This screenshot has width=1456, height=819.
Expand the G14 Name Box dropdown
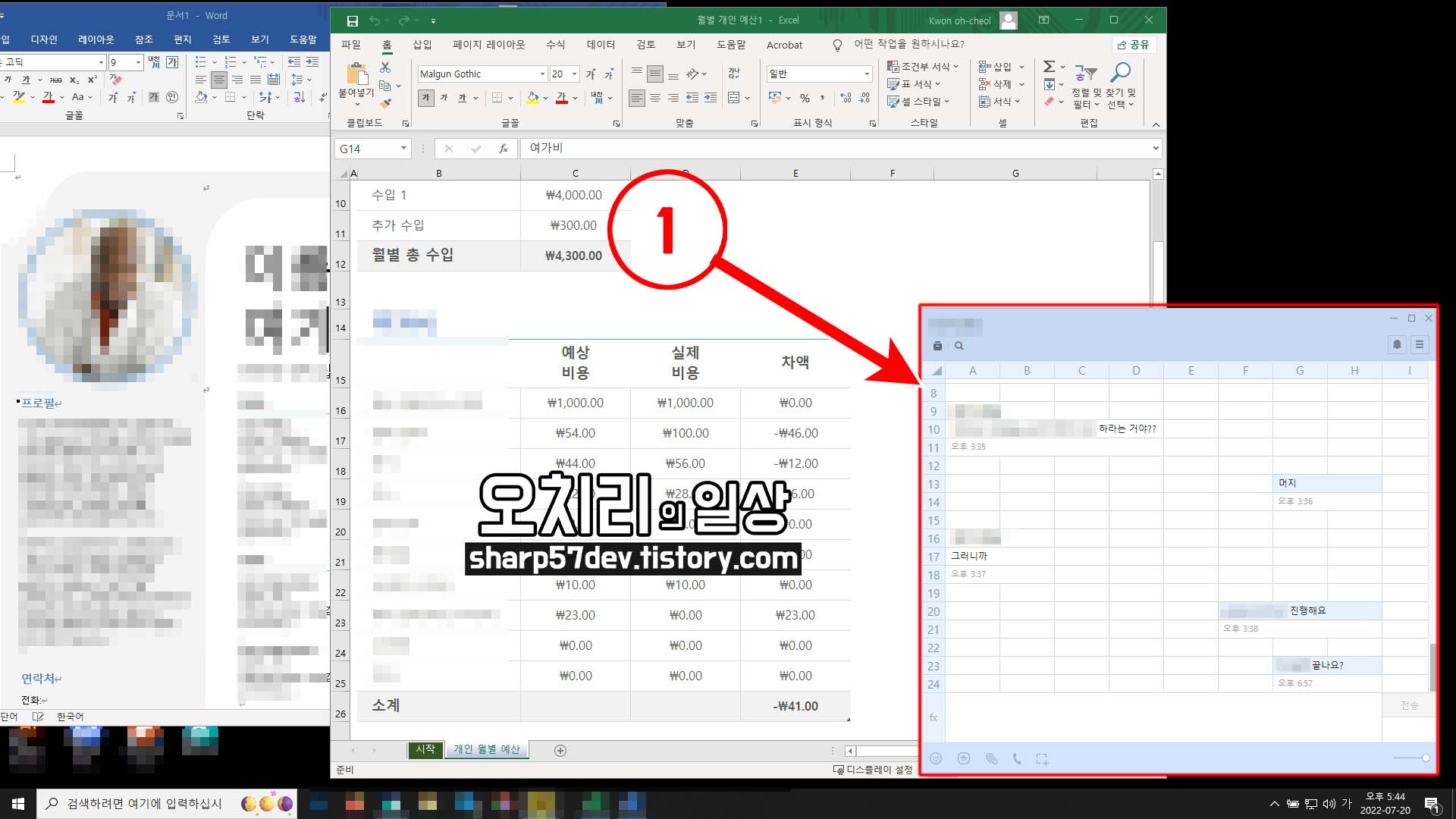403,149
